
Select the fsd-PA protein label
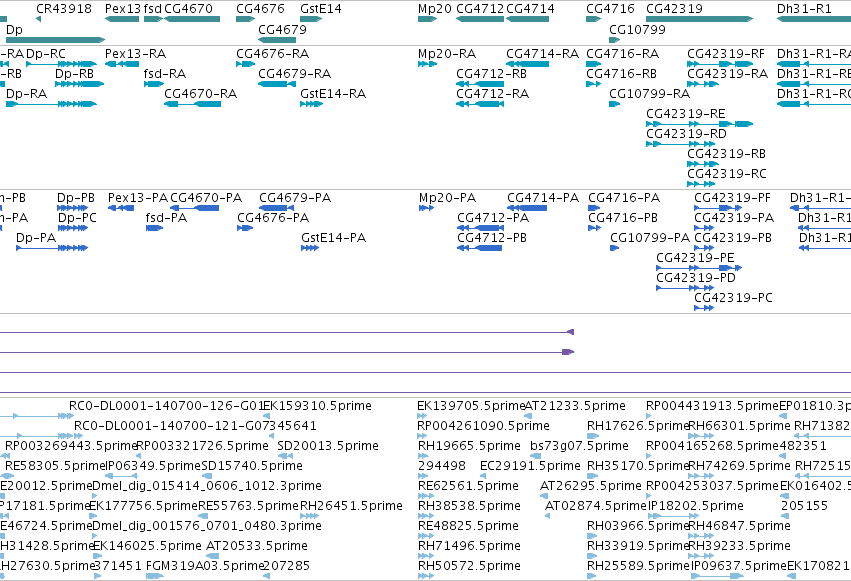[166, 218]
